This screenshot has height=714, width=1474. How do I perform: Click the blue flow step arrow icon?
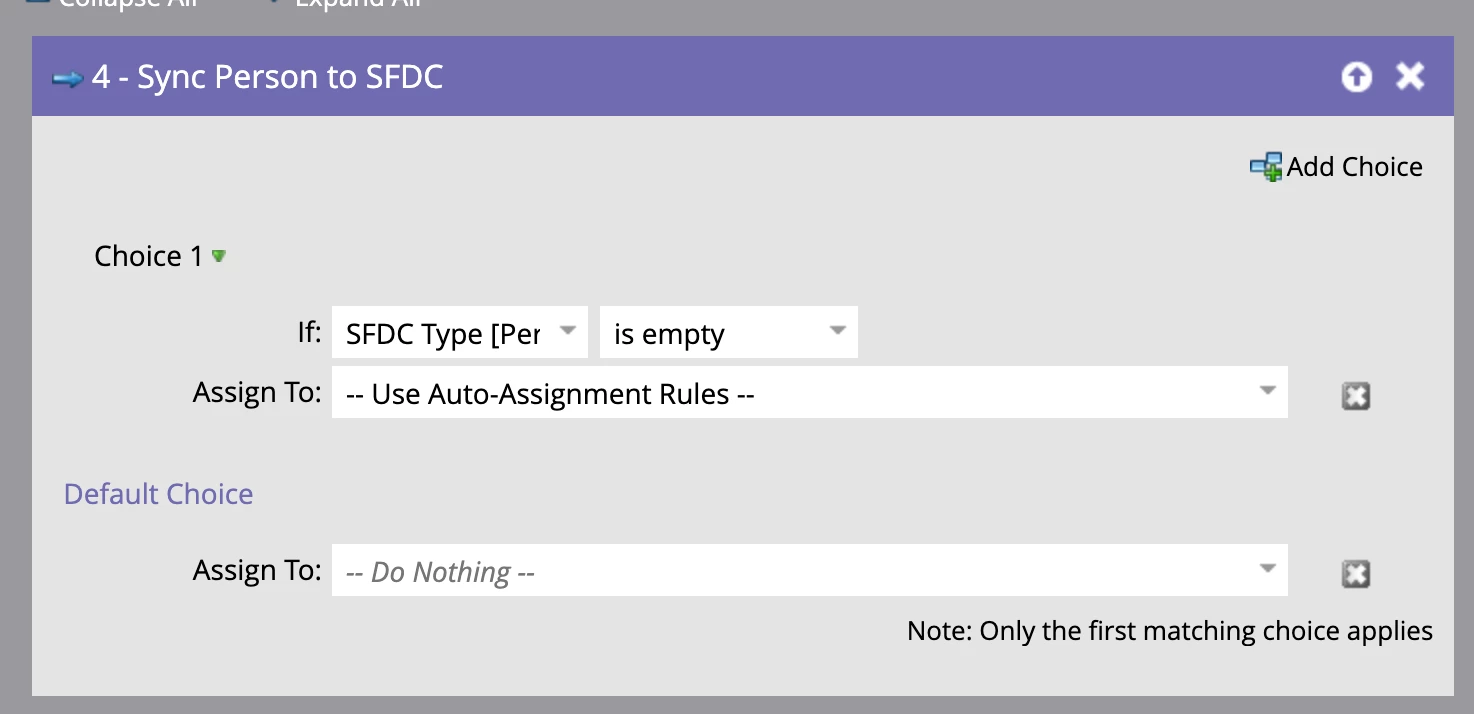coord(68,79)
